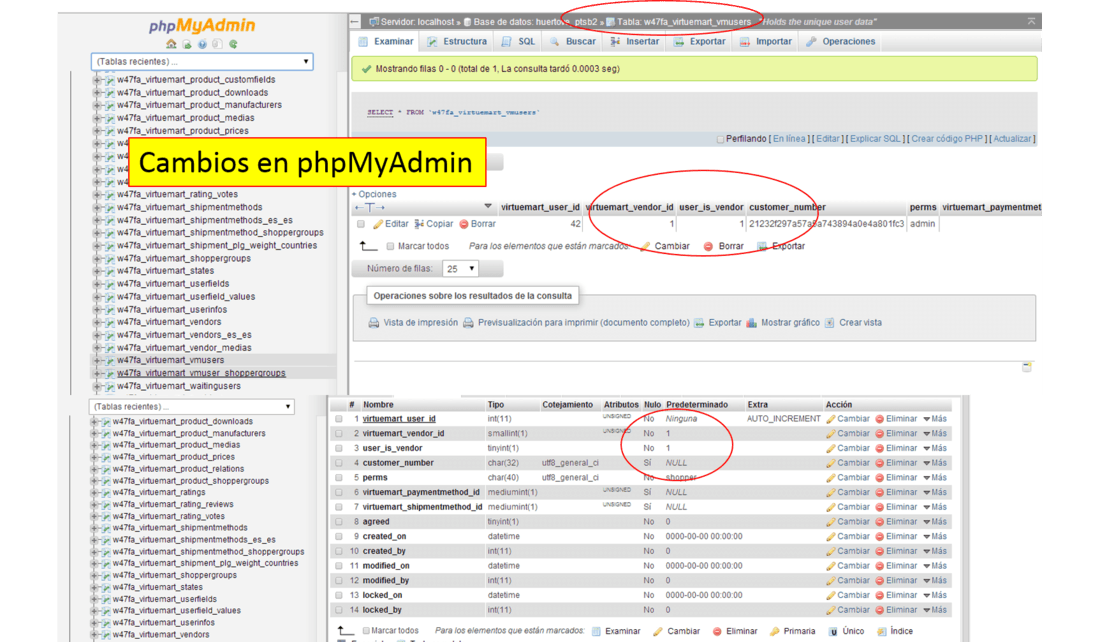1100x642 pixels.
Task: Add Índice to marked columns
Action: point(894,631)
